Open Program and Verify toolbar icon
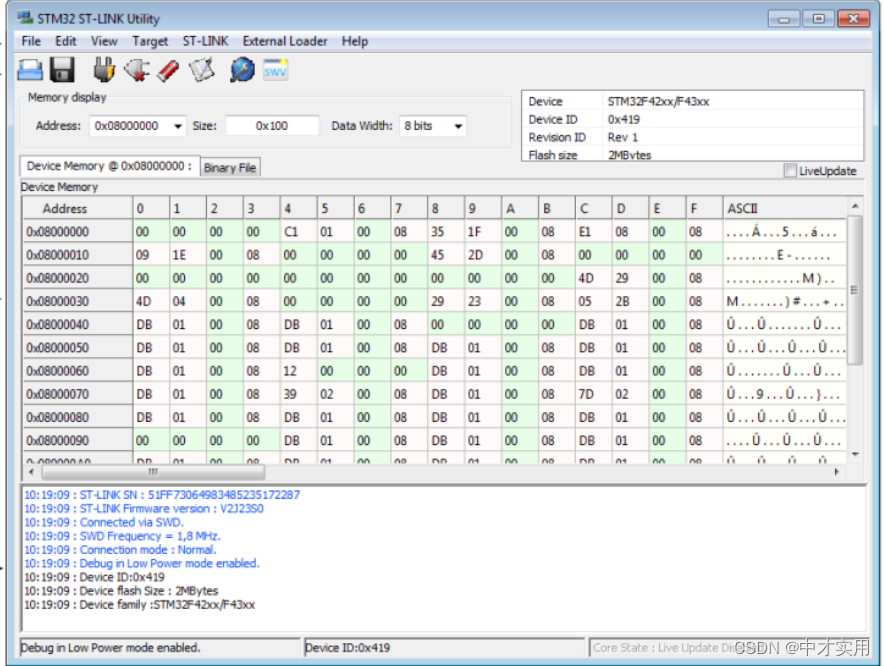This screenshot has height=666, width=884. (x=202, y=70)
